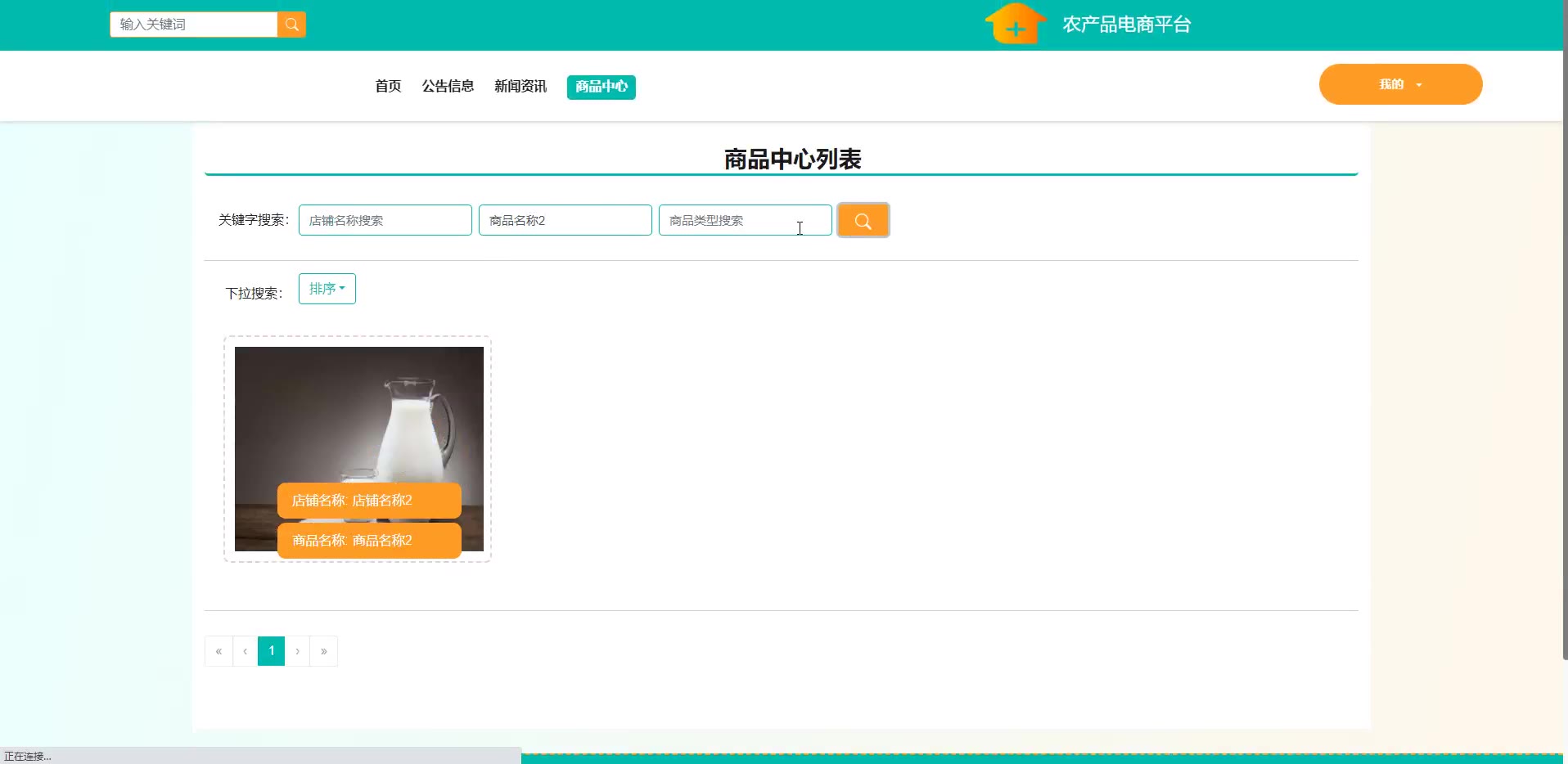Click the 商品类型搜索 input field
Screen dimensions: 1568x764
(x=746, y=220)
